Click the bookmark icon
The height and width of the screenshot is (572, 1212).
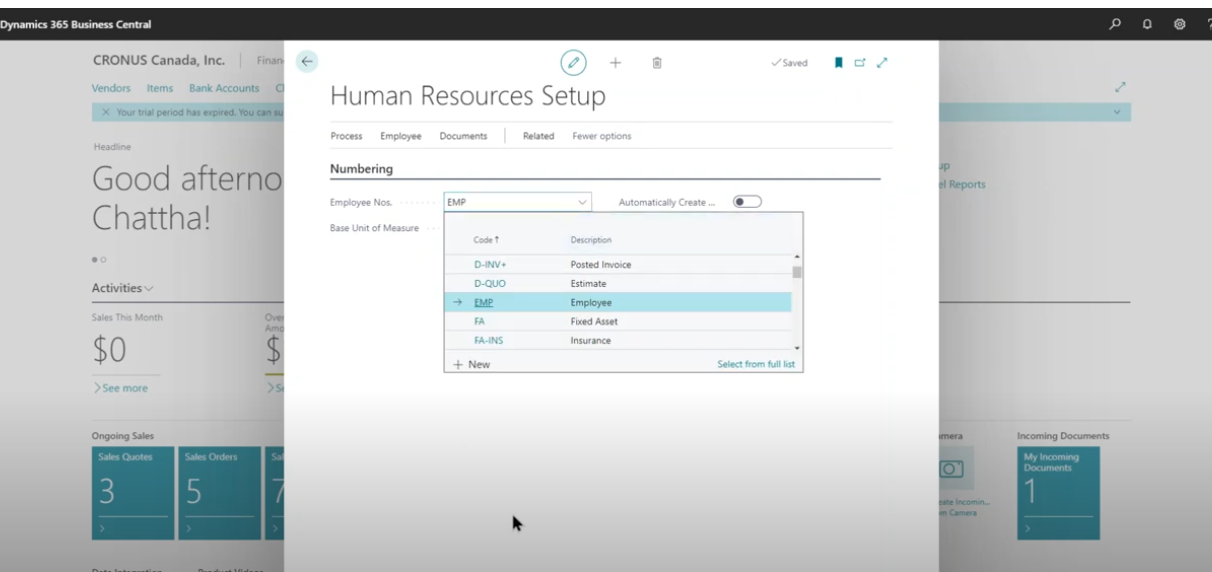pyautogui.click(x=839, y=62)
